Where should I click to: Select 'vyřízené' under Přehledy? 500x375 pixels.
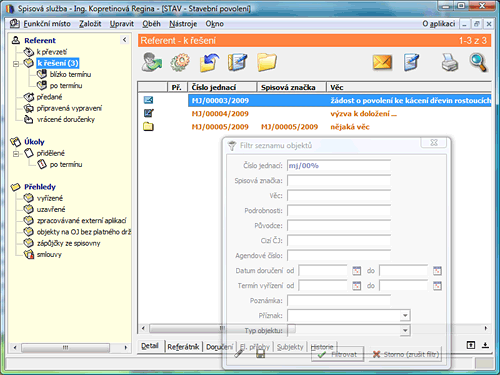[x=50, y=198]
